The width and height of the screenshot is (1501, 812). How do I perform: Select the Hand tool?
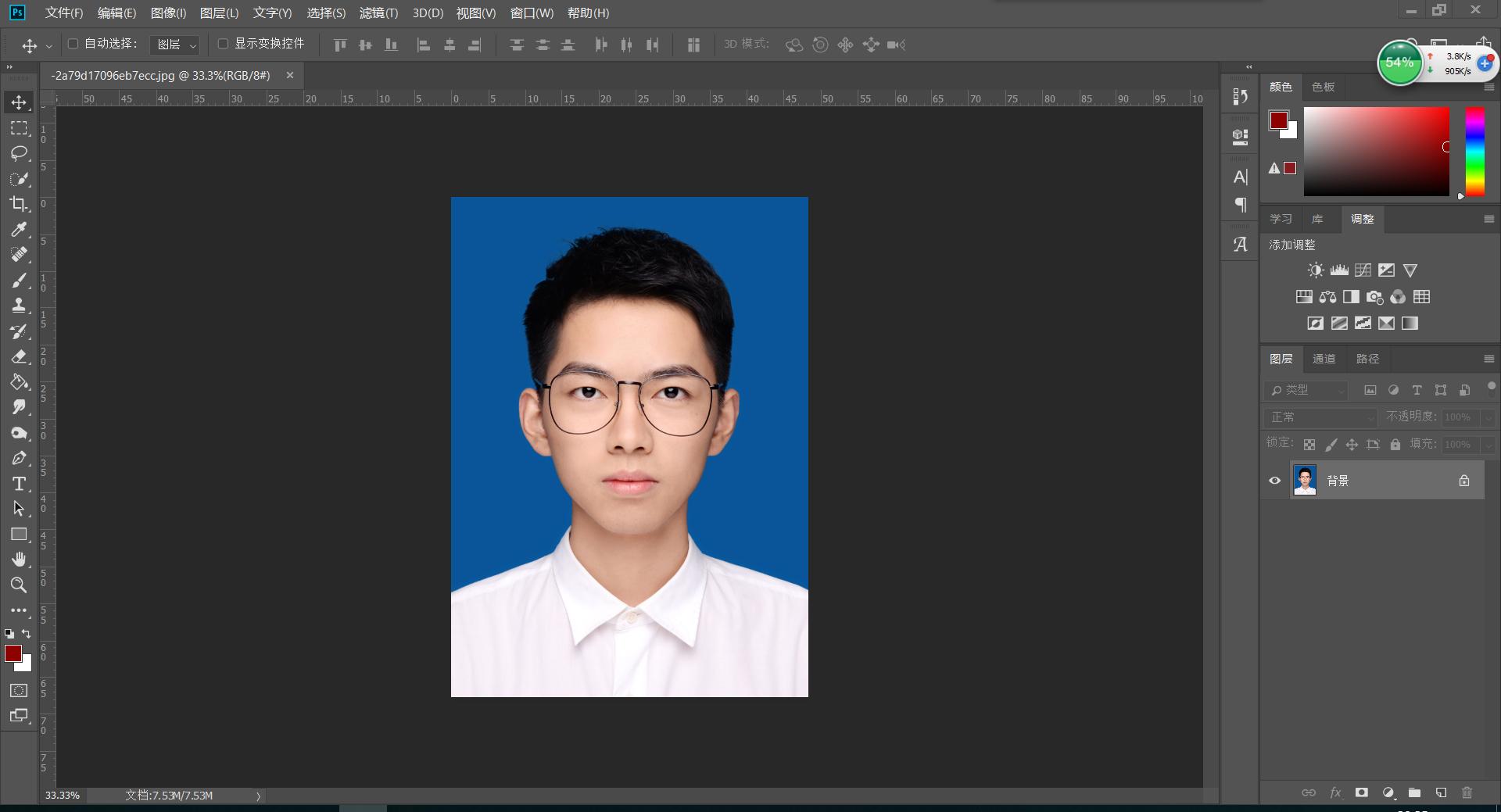point(19,560)
